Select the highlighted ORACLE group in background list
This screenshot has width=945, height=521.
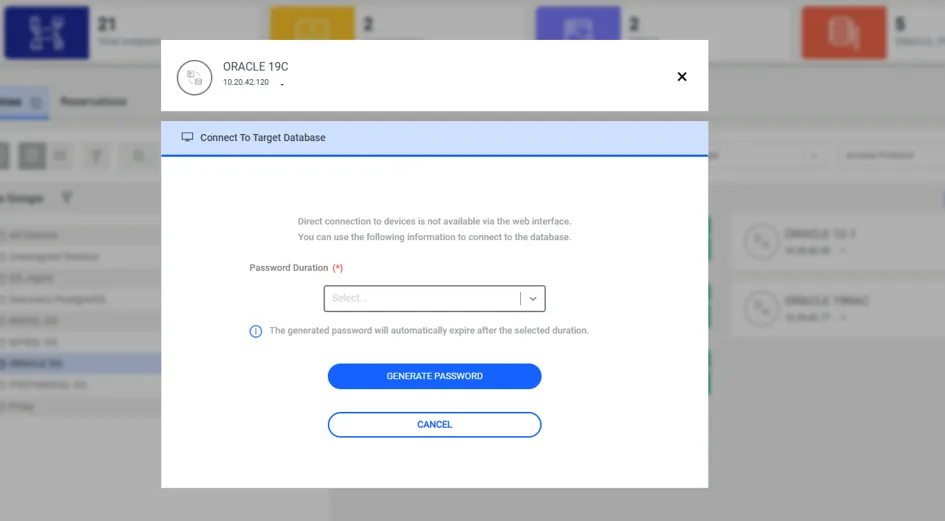80,364
